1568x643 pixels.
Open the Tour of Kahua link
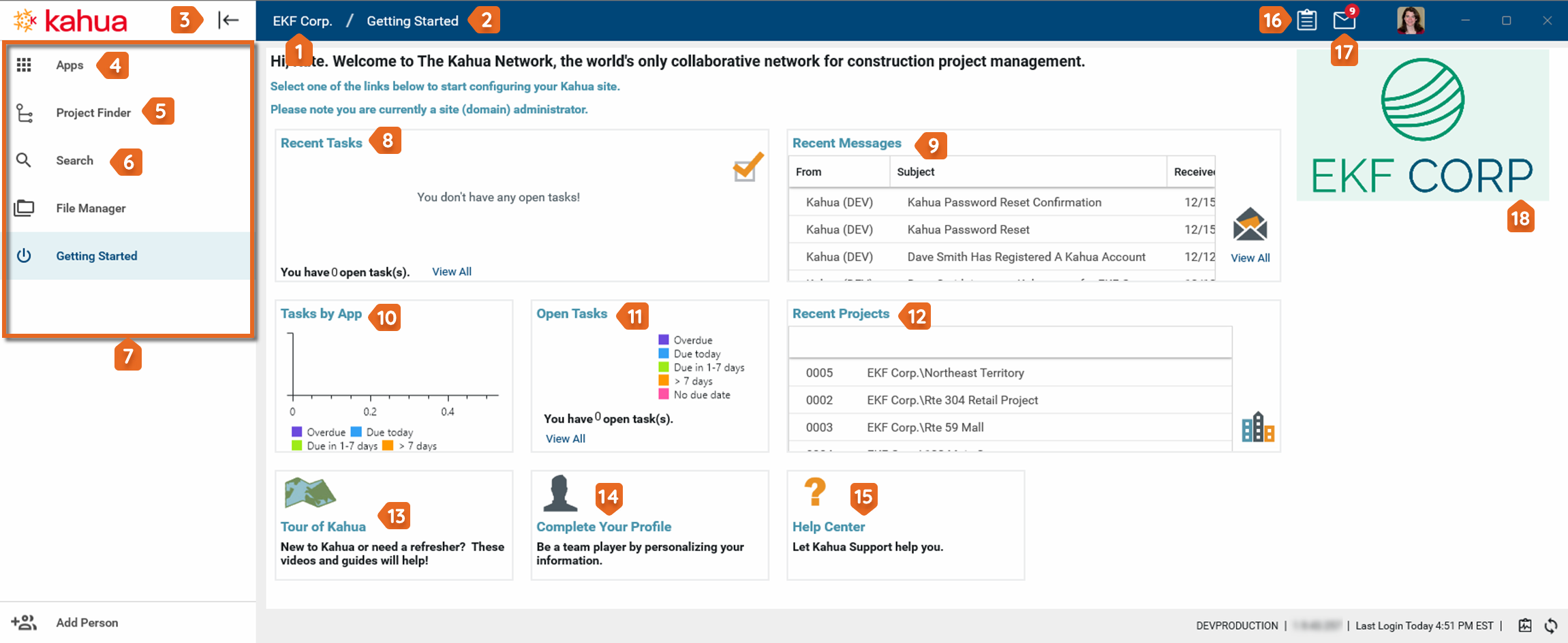[x=323, y=527]
